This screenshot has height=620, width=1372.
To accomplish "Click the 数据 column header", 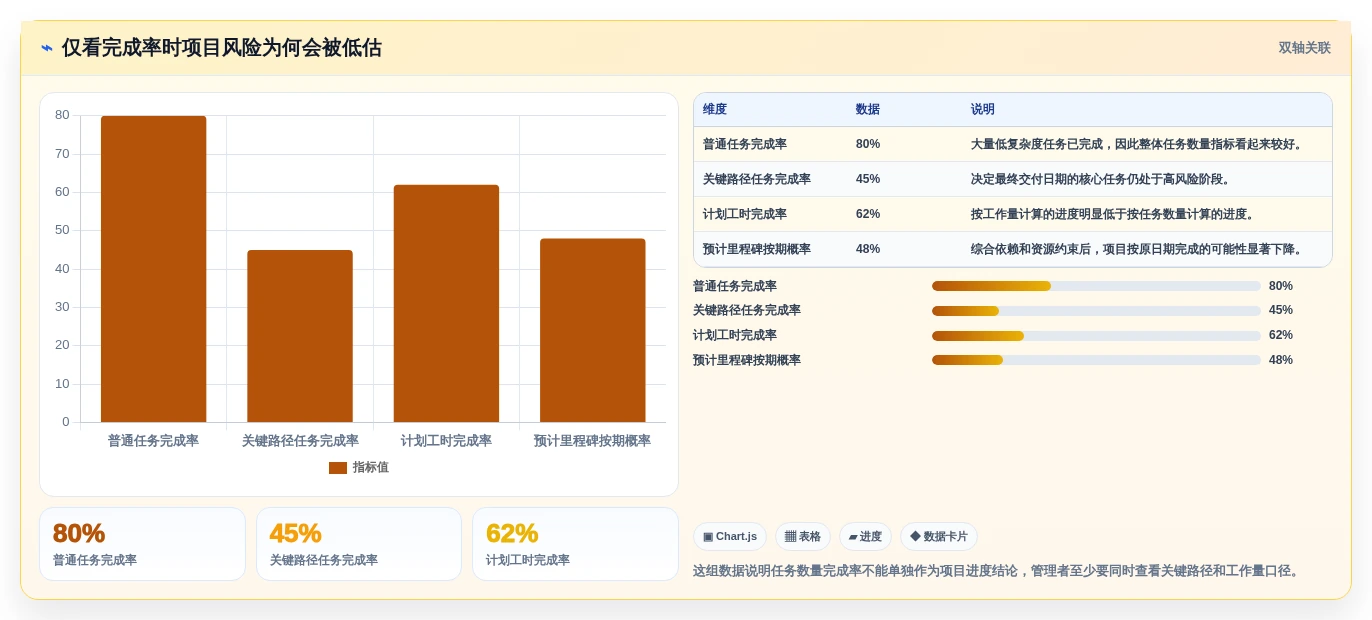I will (x=868, y=110).
